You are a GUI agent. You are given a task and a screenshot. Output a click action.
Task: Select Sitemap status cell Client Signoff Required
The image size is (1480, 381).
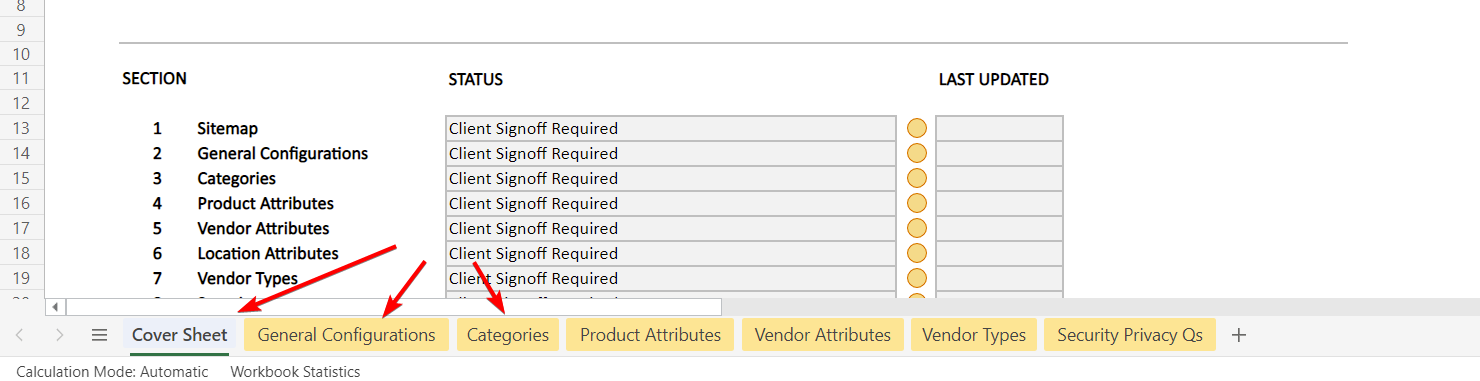670,128
